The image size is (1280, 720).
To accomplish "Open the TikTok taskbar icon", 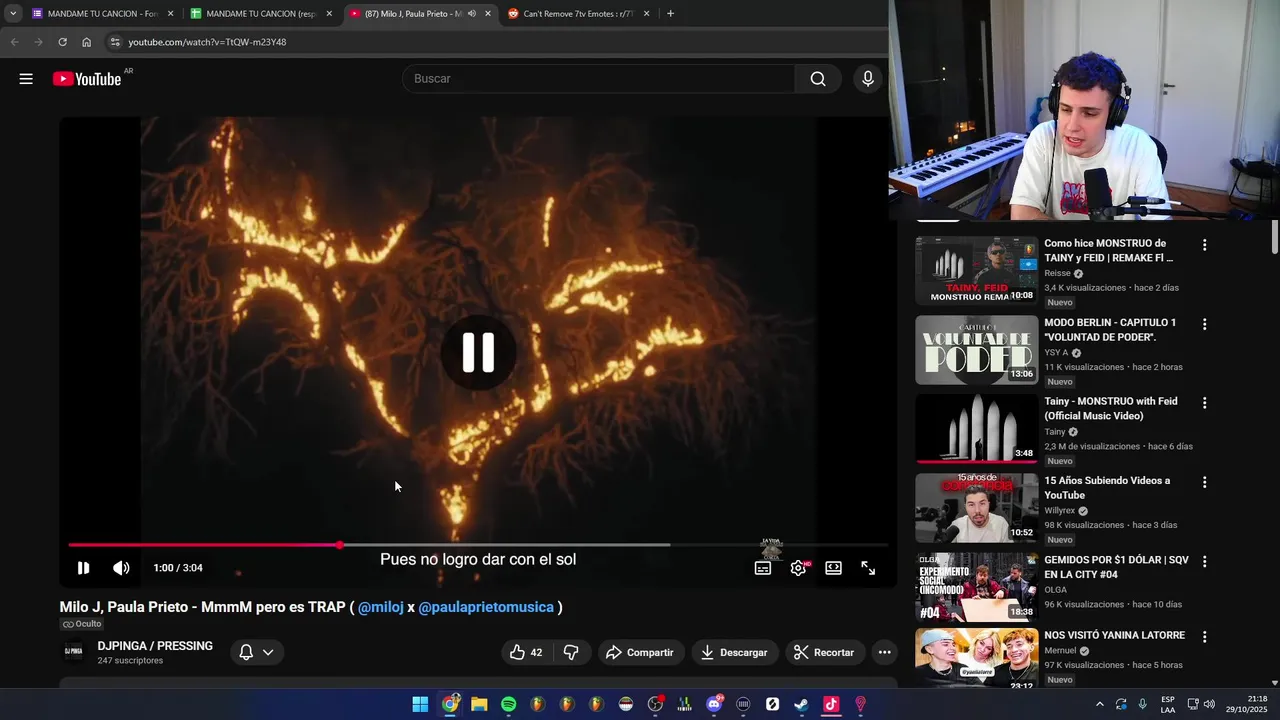I will click(x=831, y=705).
